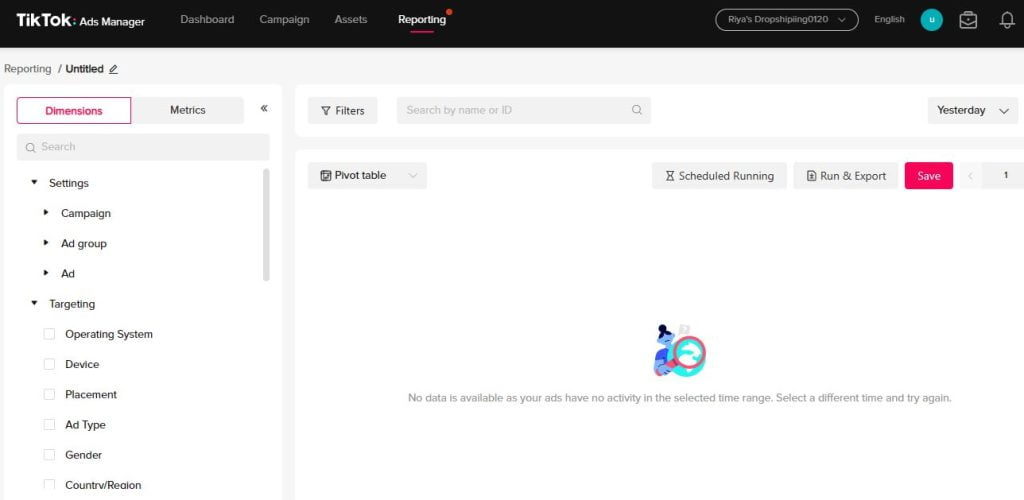
Task: Open the Yesterday date range dropdown
Action: point(973,110)
